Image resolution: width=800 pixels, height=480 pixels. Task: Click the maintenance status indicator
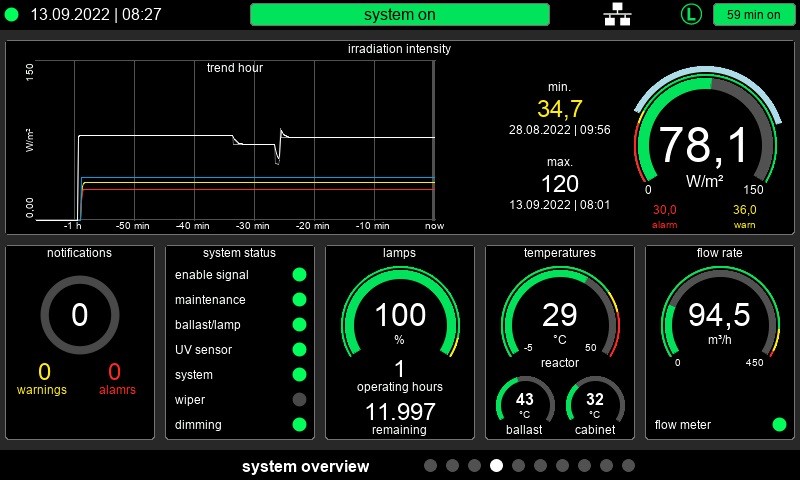tap(299, 299)
